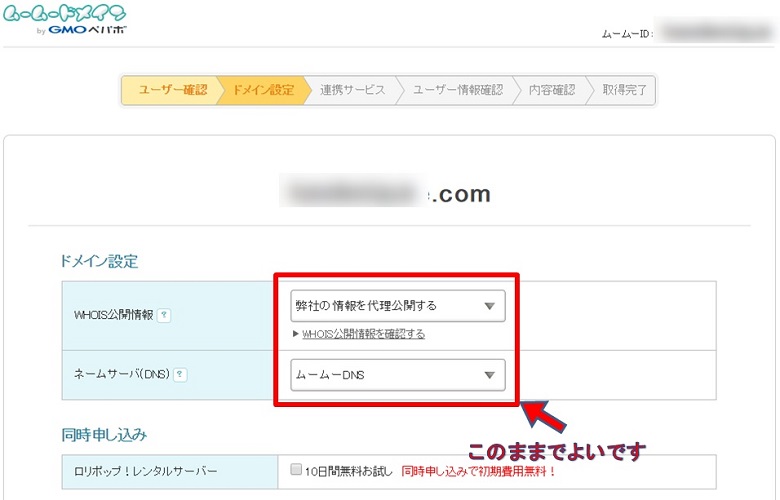Screen dimensions: 780x500
Task: Enable the 10日間無料お試し checkbox
Action: (x=296, y=469)
